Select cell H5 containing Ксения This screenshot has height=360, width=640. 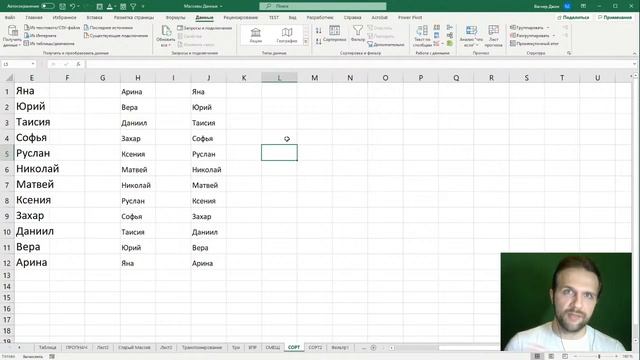[x=138, y=154]
